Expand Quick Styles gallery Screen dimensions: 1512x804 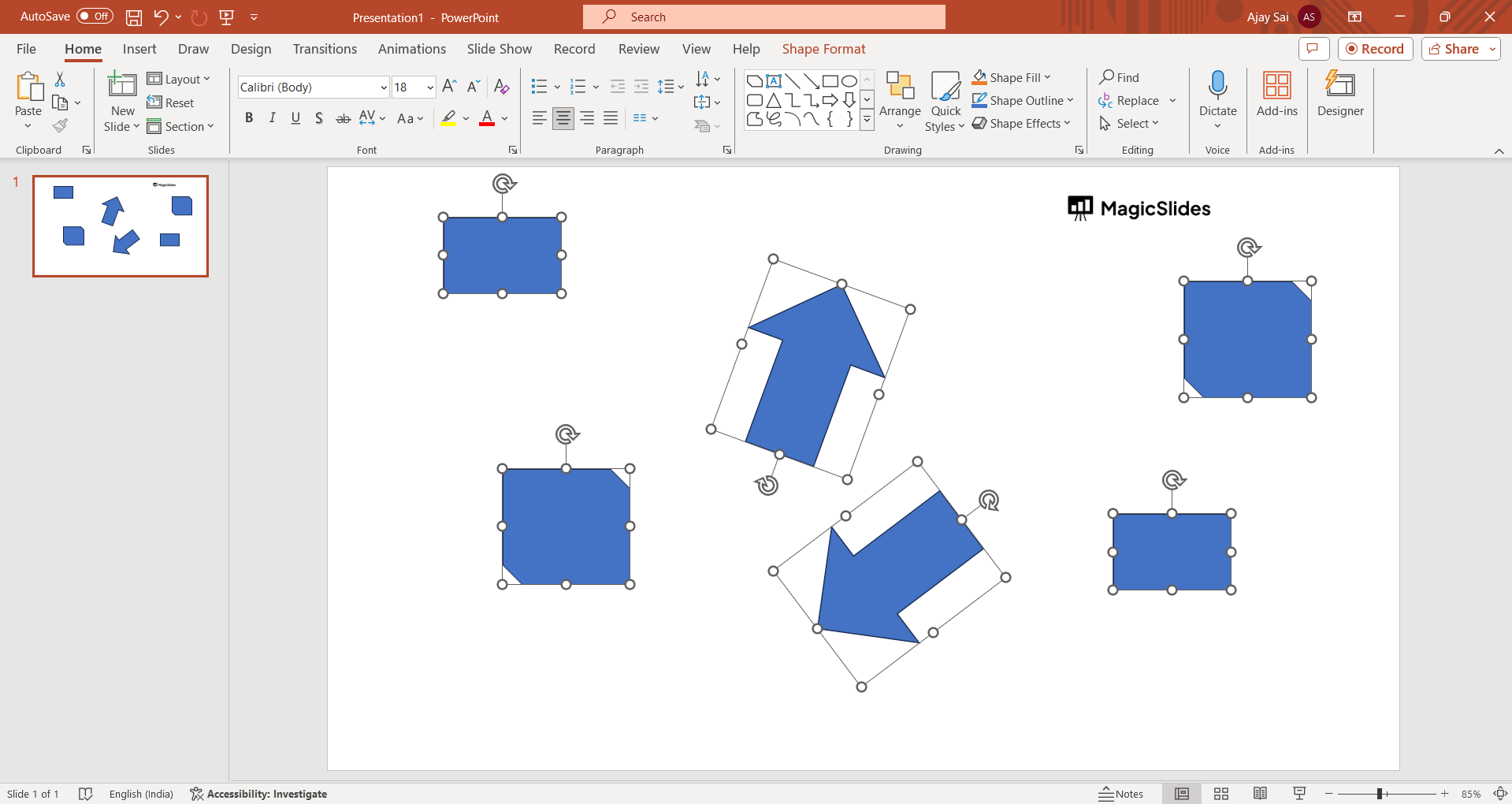[945, 100]
